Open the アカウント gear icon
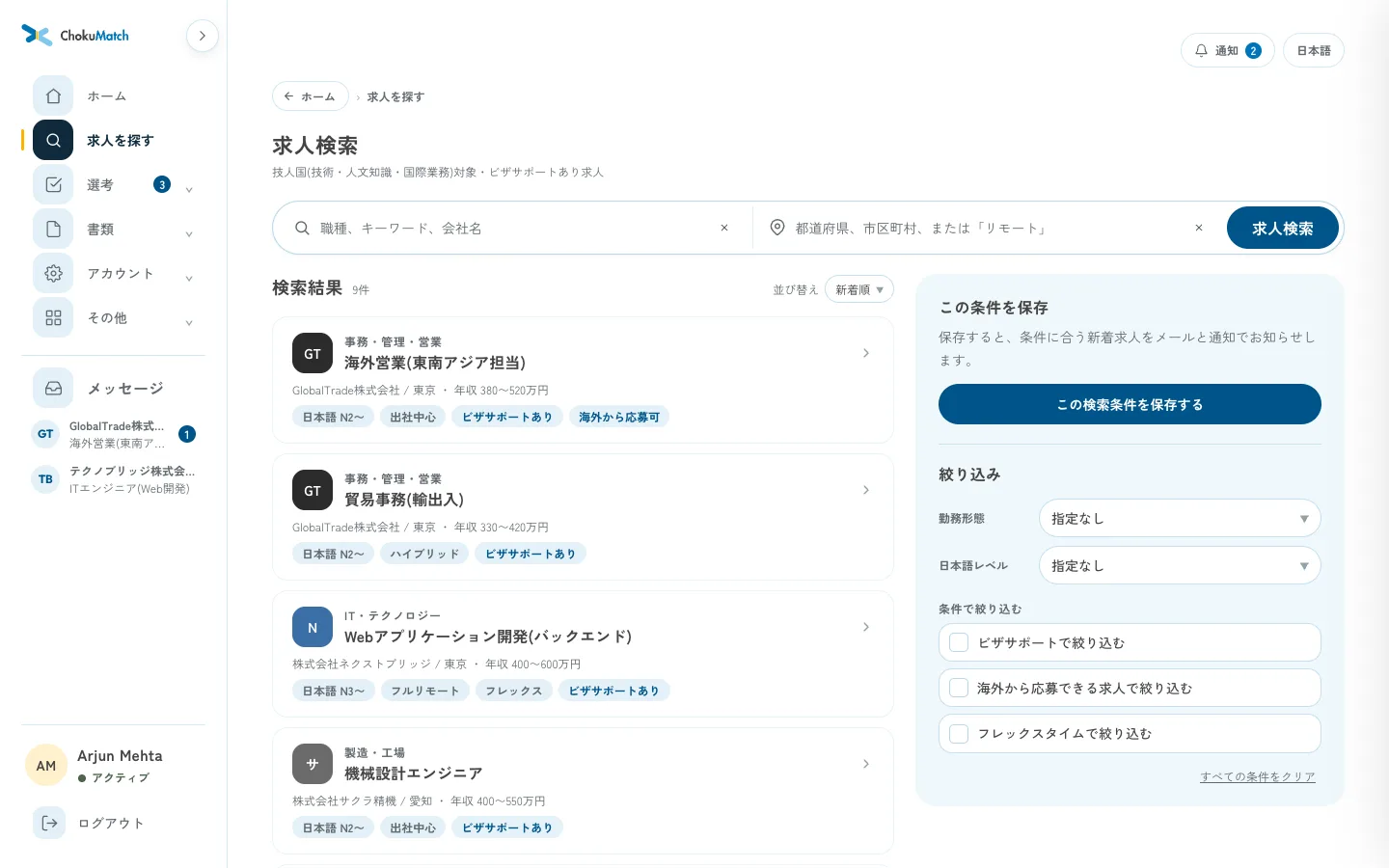The height and width of the screenshot is (868, 1389). pos(53,274)
